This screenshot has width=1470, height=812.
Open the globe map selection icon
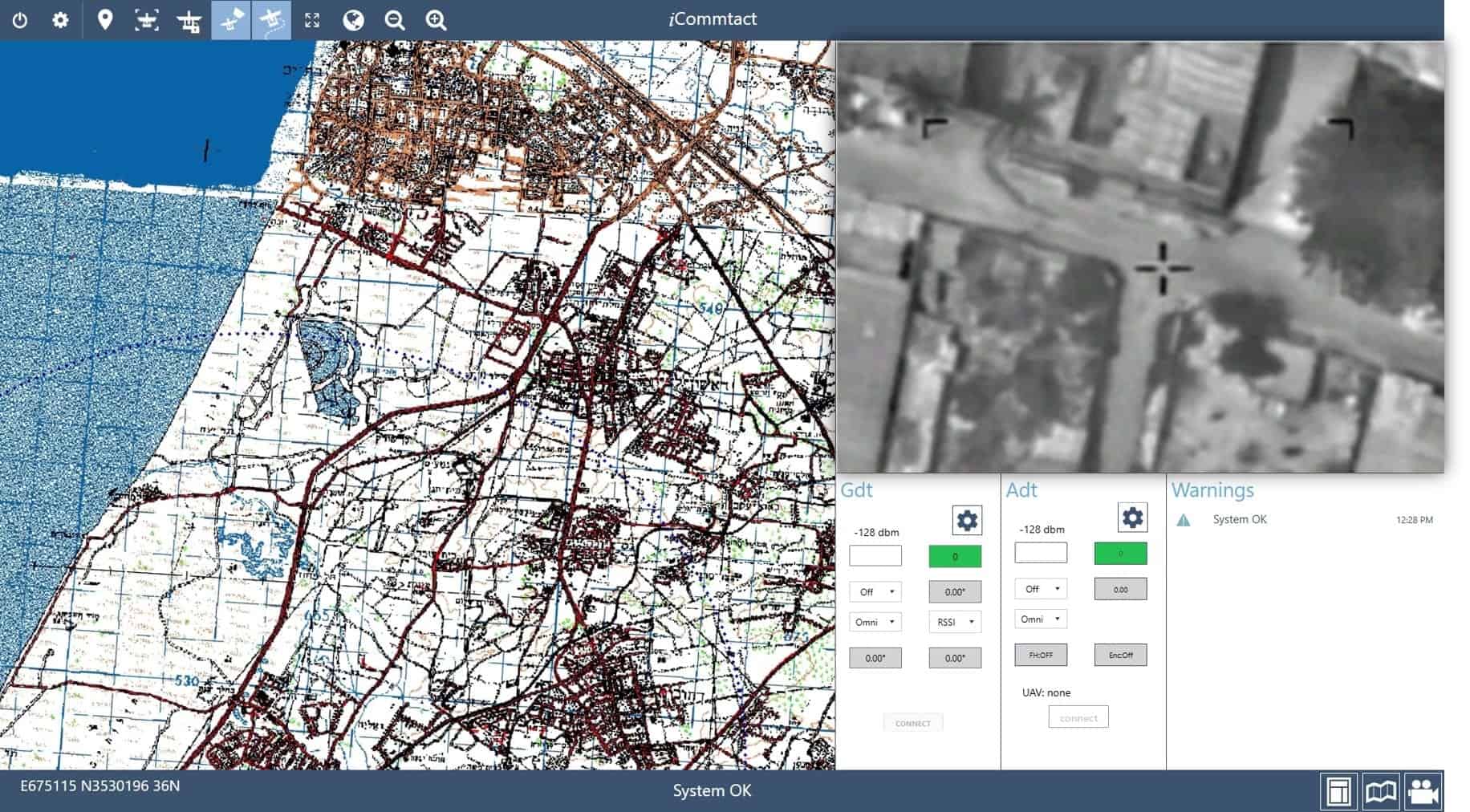[x=353, y=20]
